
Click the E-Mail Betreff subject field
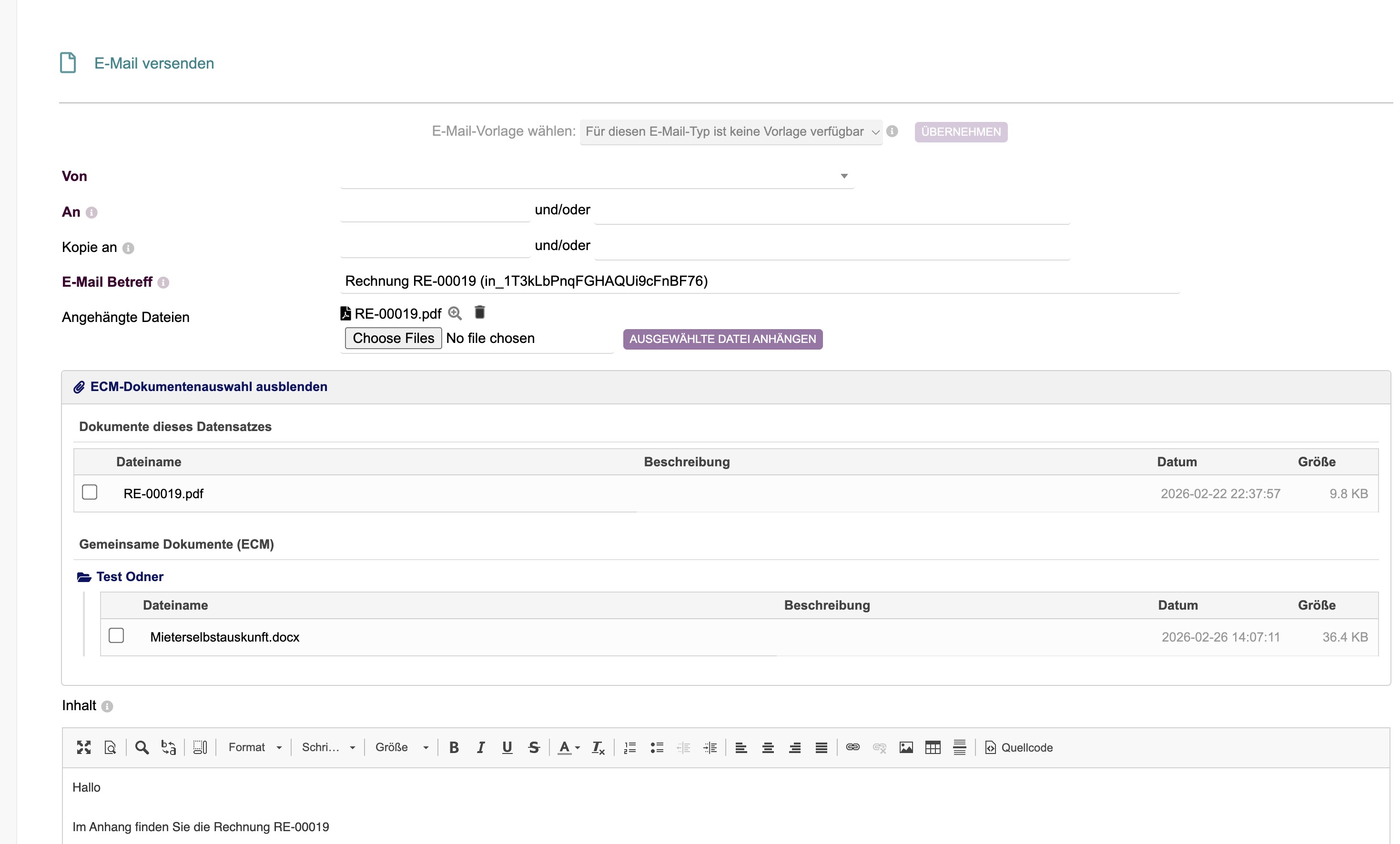click(759, 281)
